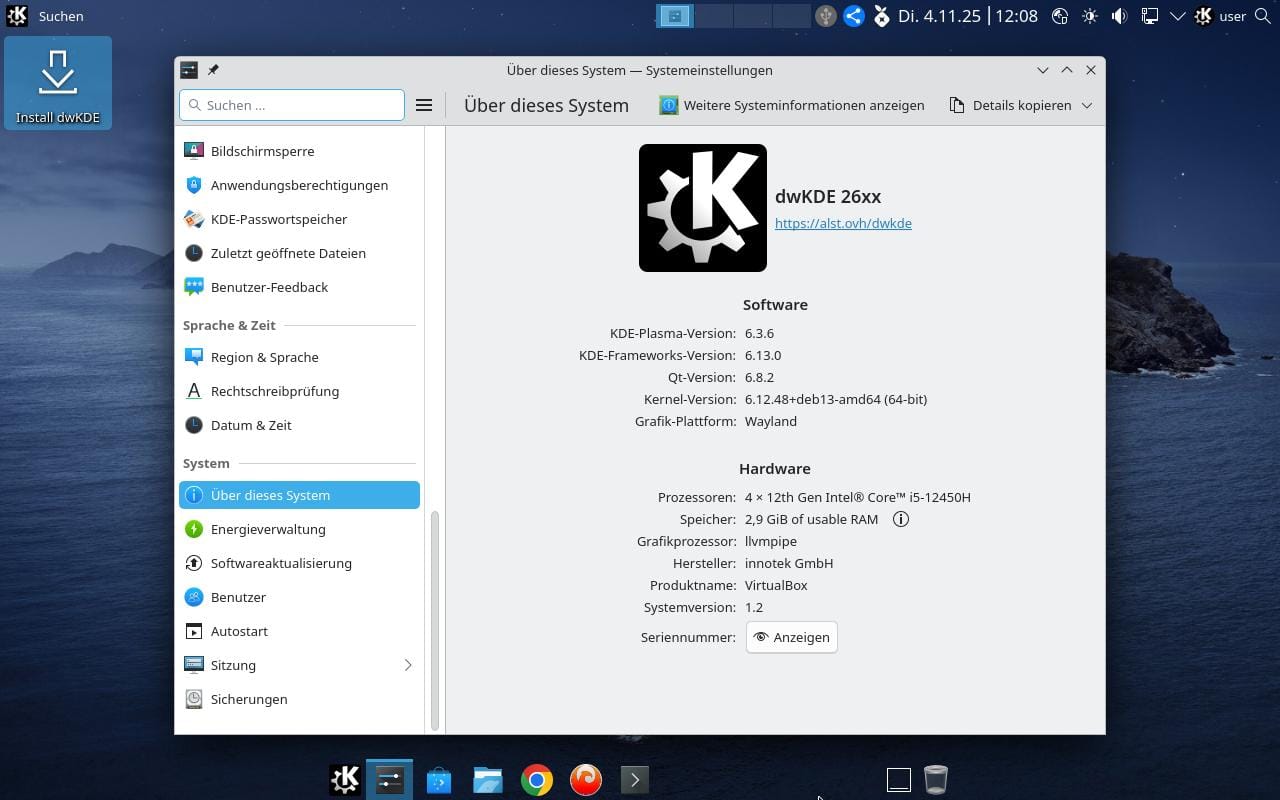Viewport: 1280px width, 800px height.
Task: Click the sidebar vertical scrollbar
Action: click(x=435, y=620)
